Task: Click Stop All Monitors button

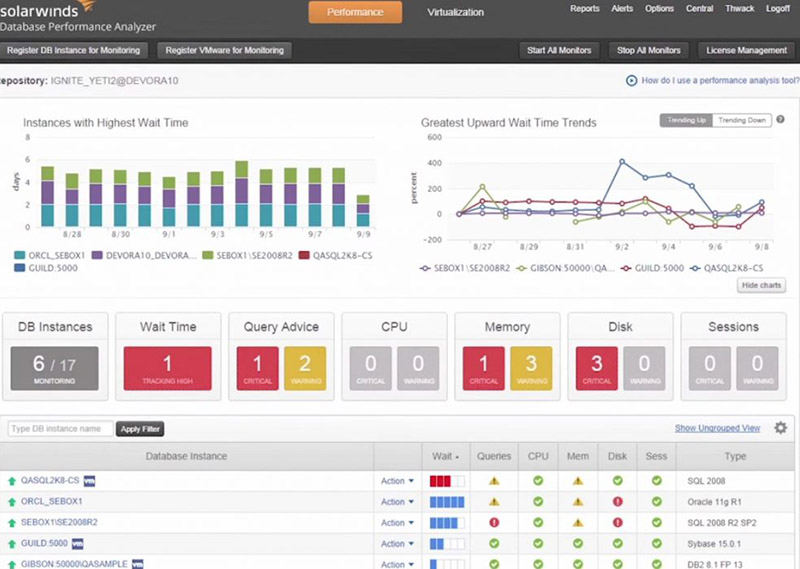Action: (648, 51)
